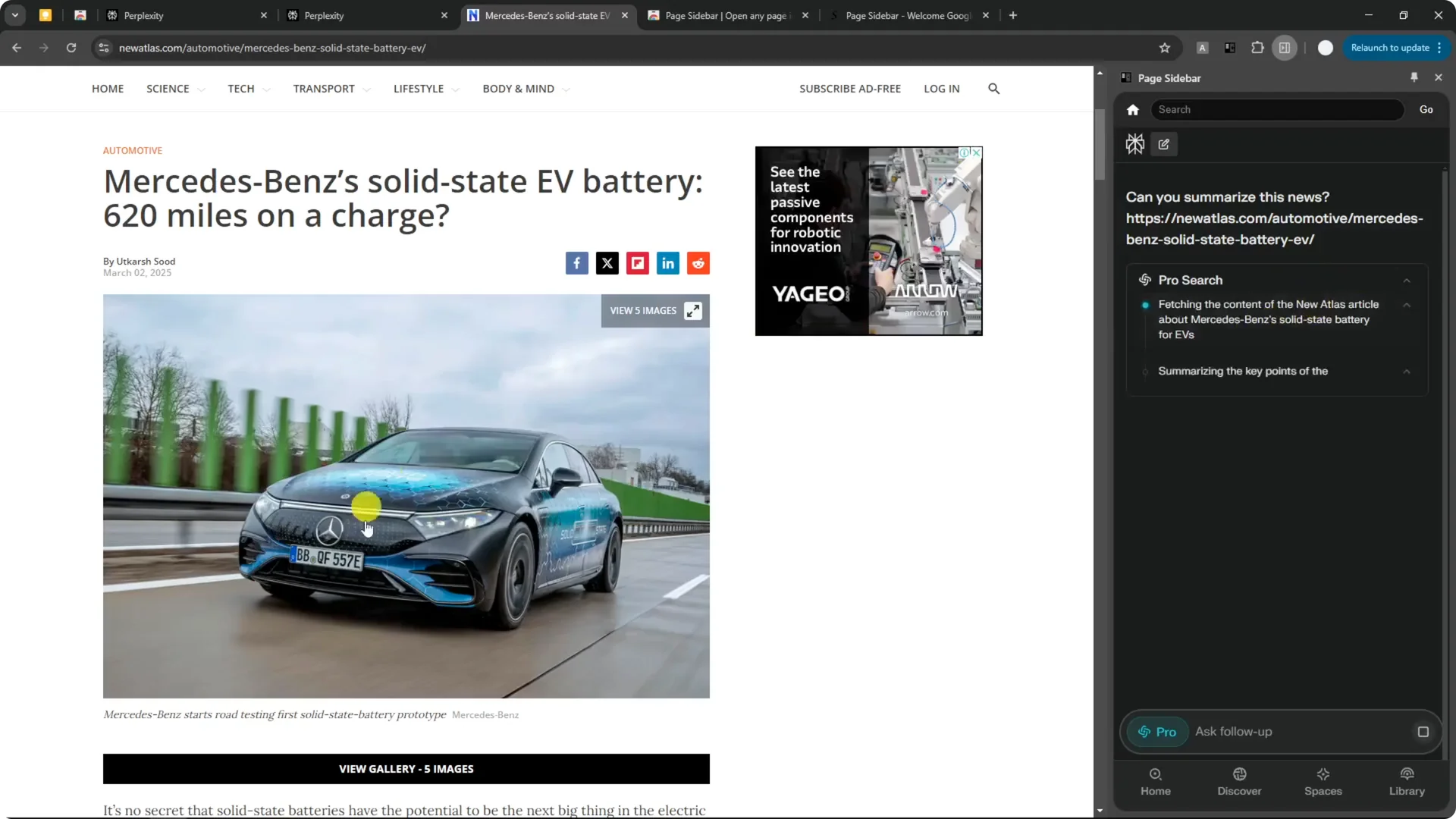Open the New Atlas search icon
1456x819 pixels.
(x=993, y=89)
